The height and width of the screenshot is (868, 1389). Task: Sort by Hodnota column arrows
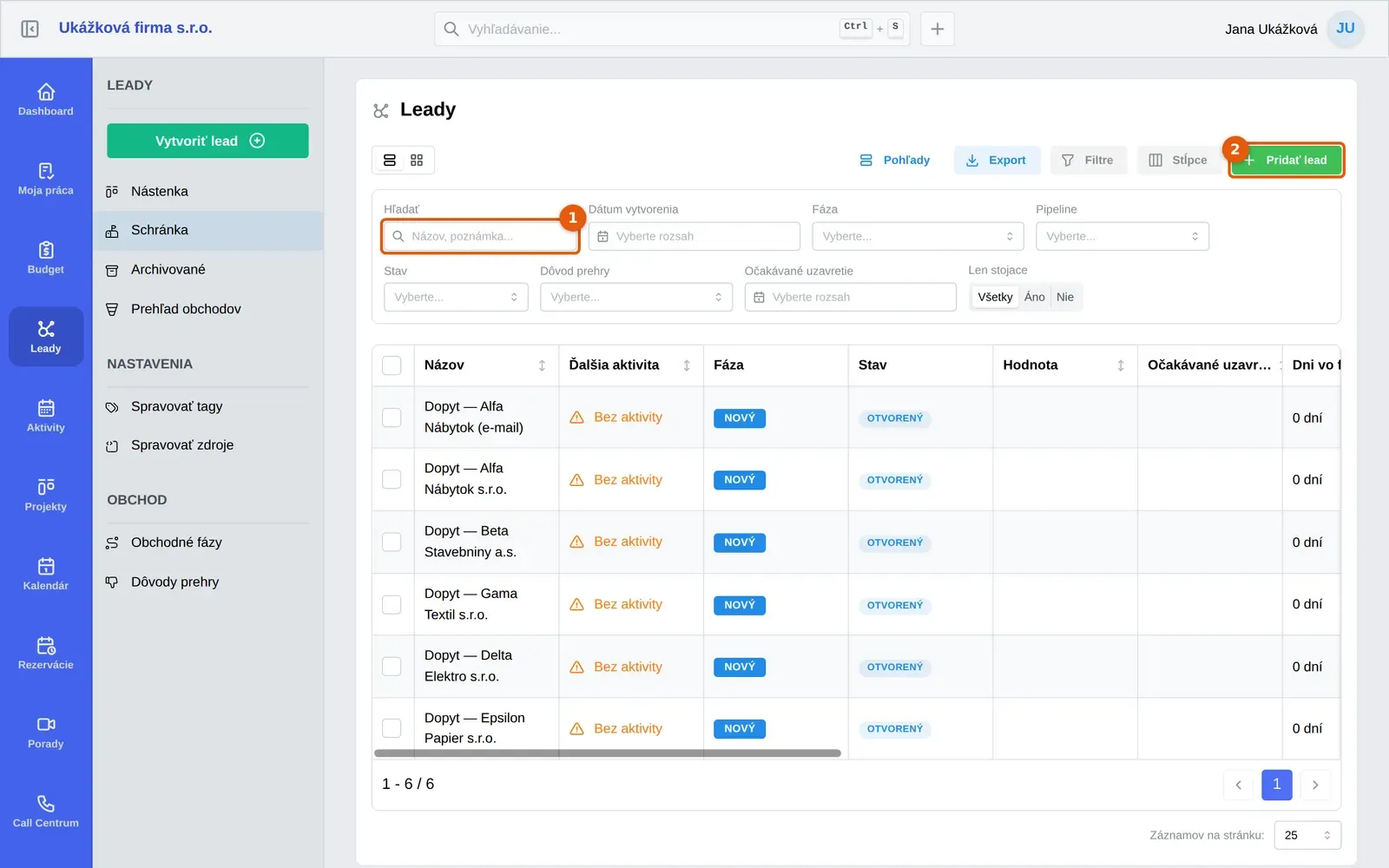[1121, 365]
